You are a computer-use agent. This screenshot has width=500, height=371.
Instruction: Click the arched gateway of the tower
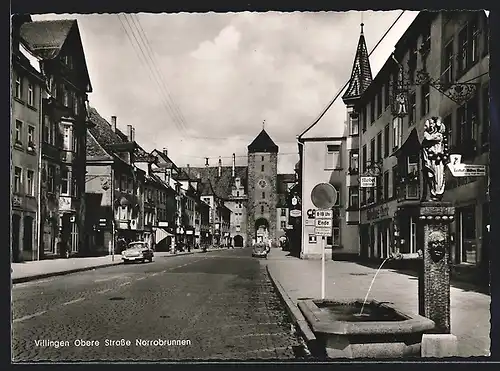click(262, 232)
